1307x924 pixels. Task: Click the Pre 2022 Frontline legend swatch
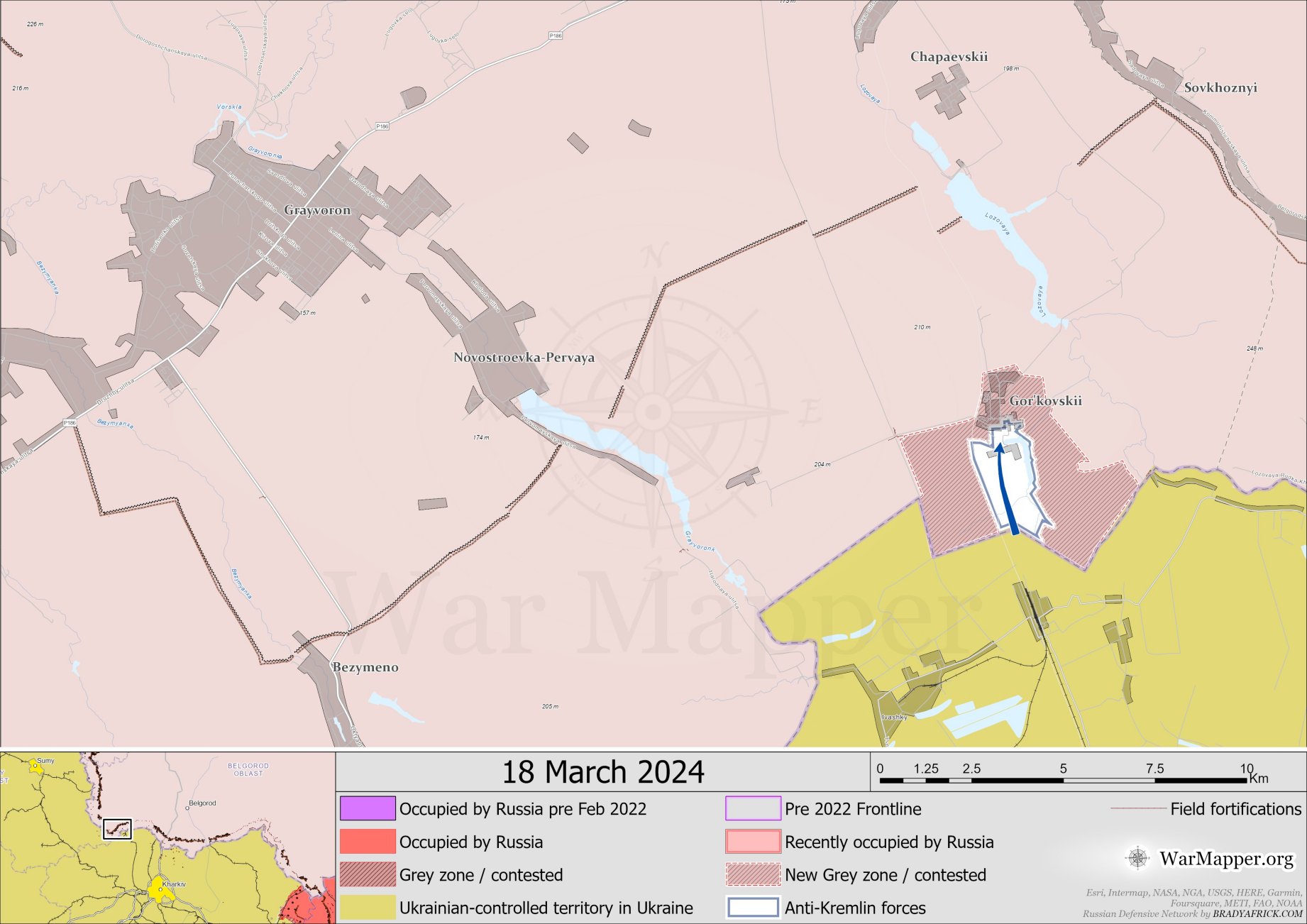coord(753,808)
